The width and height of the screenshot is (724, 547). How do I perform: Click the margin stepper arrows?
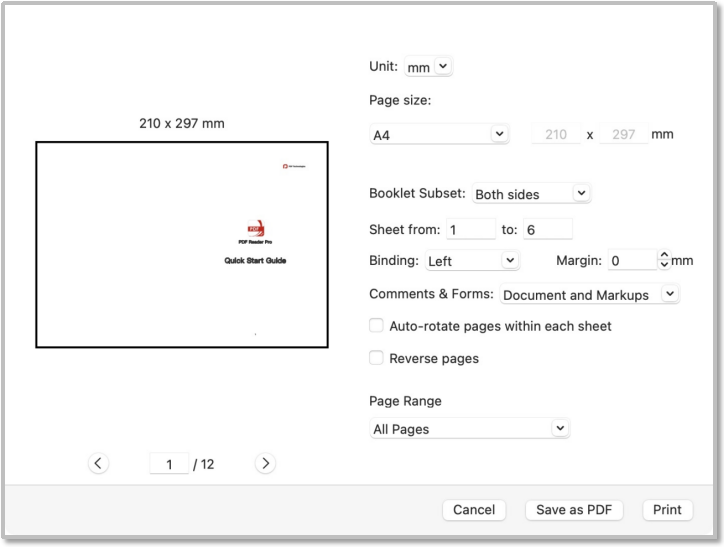click(664, 261)
